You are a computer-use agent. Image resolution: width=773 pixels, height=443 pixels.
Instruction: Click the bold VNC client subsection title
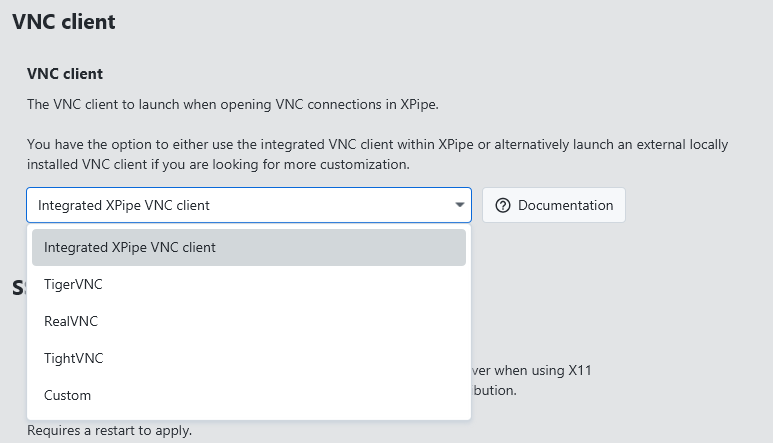pos(65,74)
